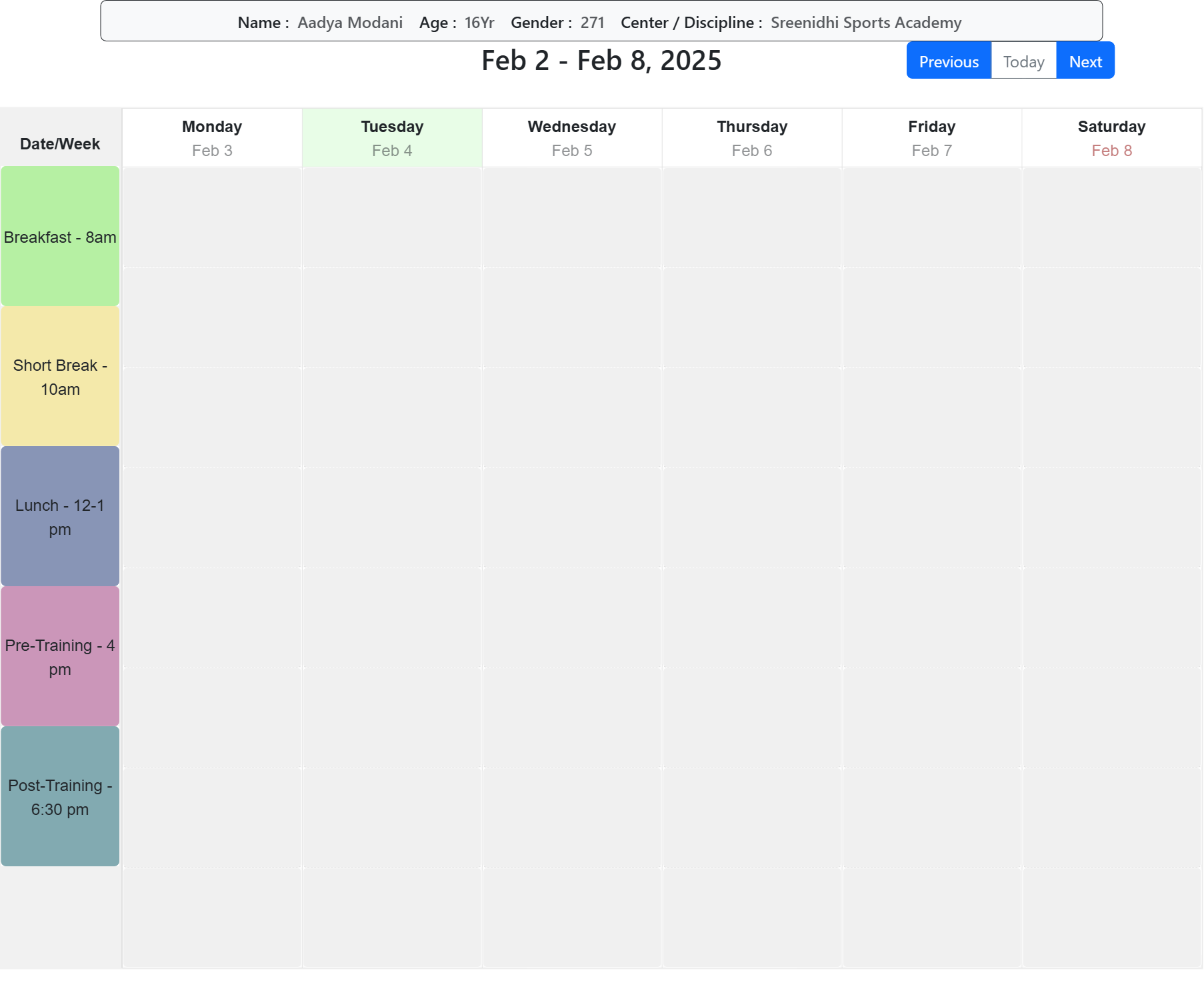Select the Saturday Feb 8 column header
The width and height of the screenshot is (1204, 985).
1111,138
